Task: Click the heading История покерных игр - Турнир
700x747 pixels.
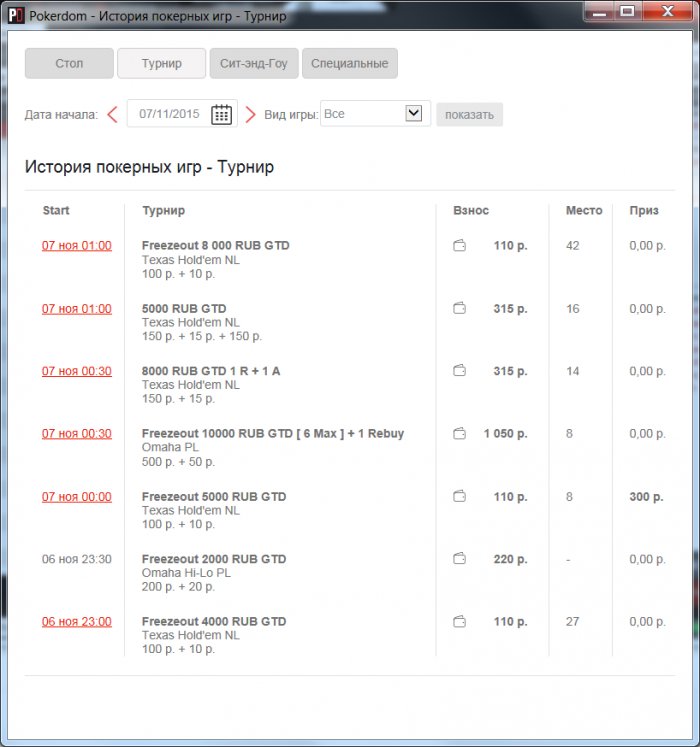Action: point(149,167)
